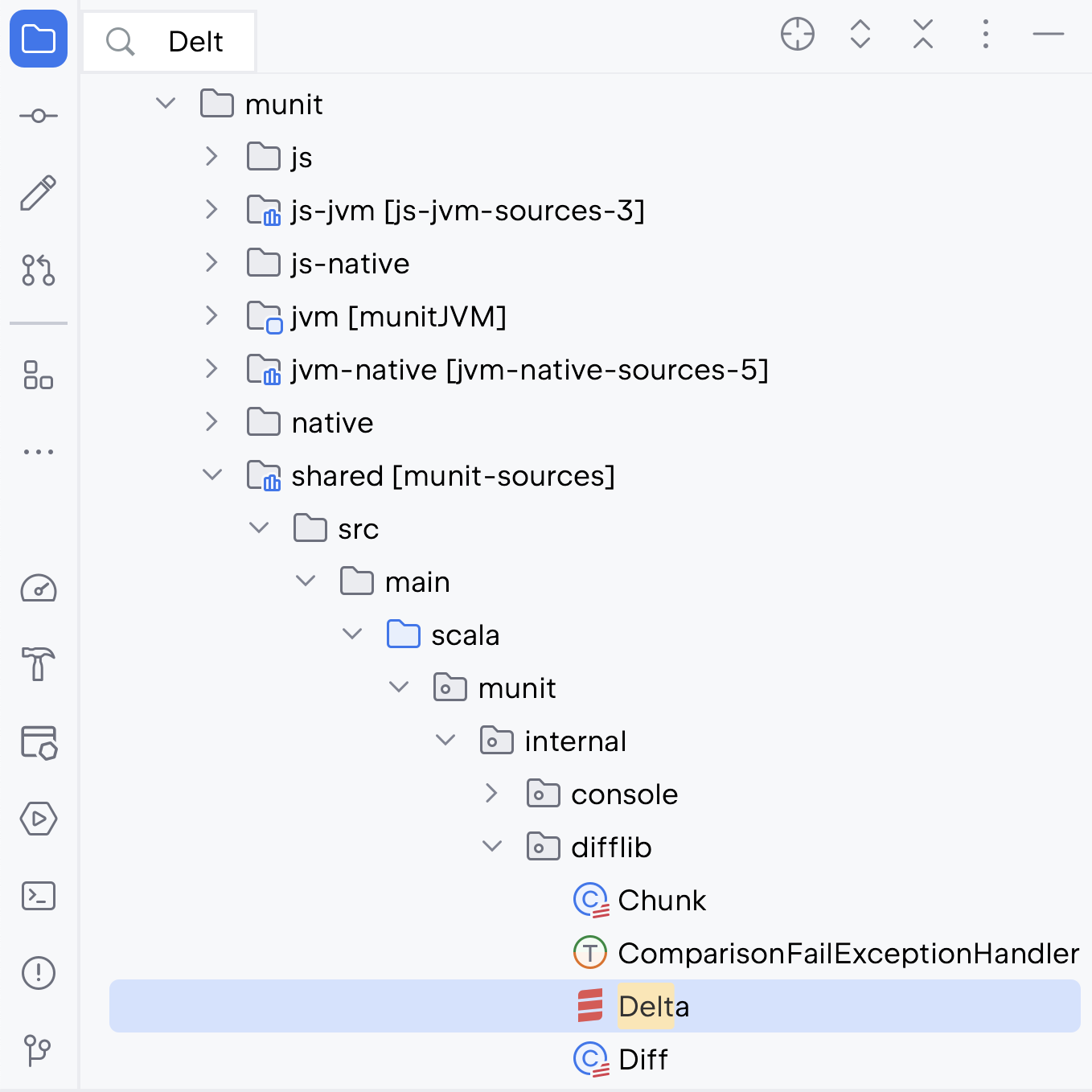Screen dimensions: 1092x1092
Task: Collapse the shared [munit-sources] module
Action: pyautogui.click(x=211, y=475)
